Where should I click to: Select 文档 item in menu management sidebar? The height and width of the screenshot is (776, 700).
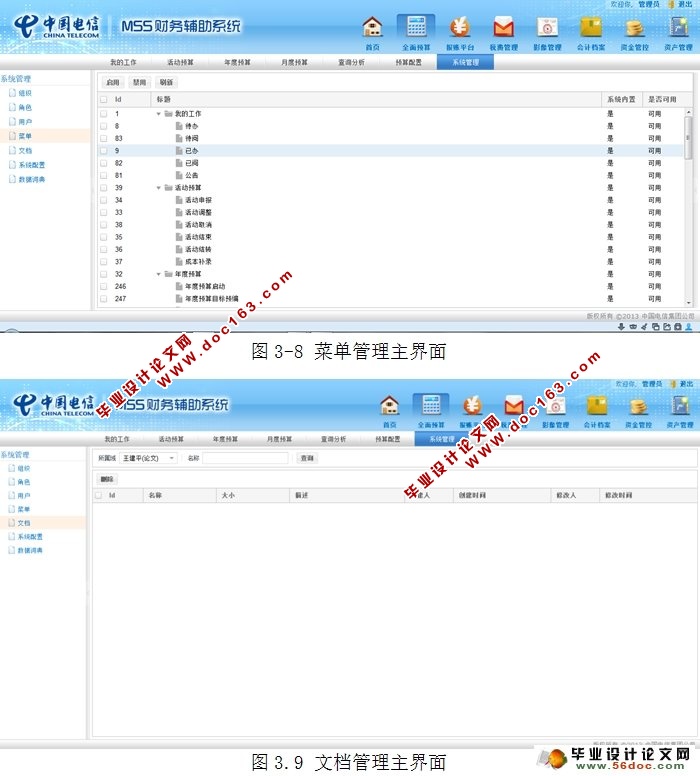(25, 150)
